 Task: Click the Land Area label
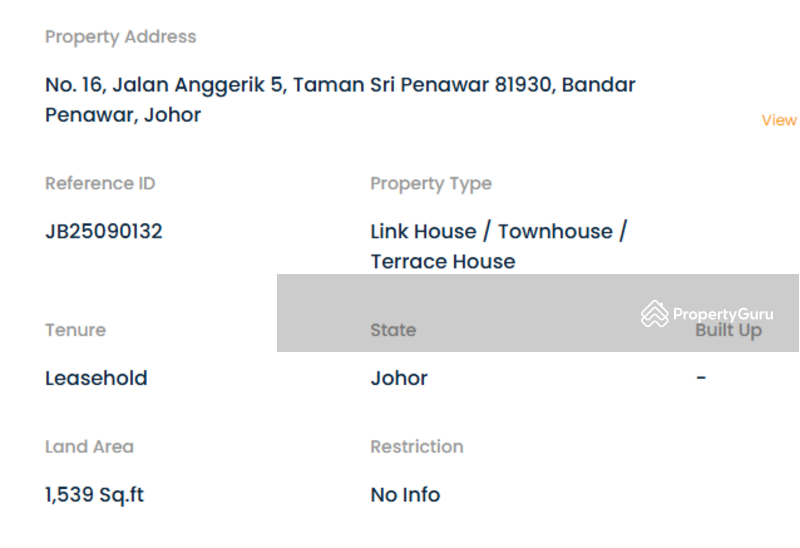89,446
